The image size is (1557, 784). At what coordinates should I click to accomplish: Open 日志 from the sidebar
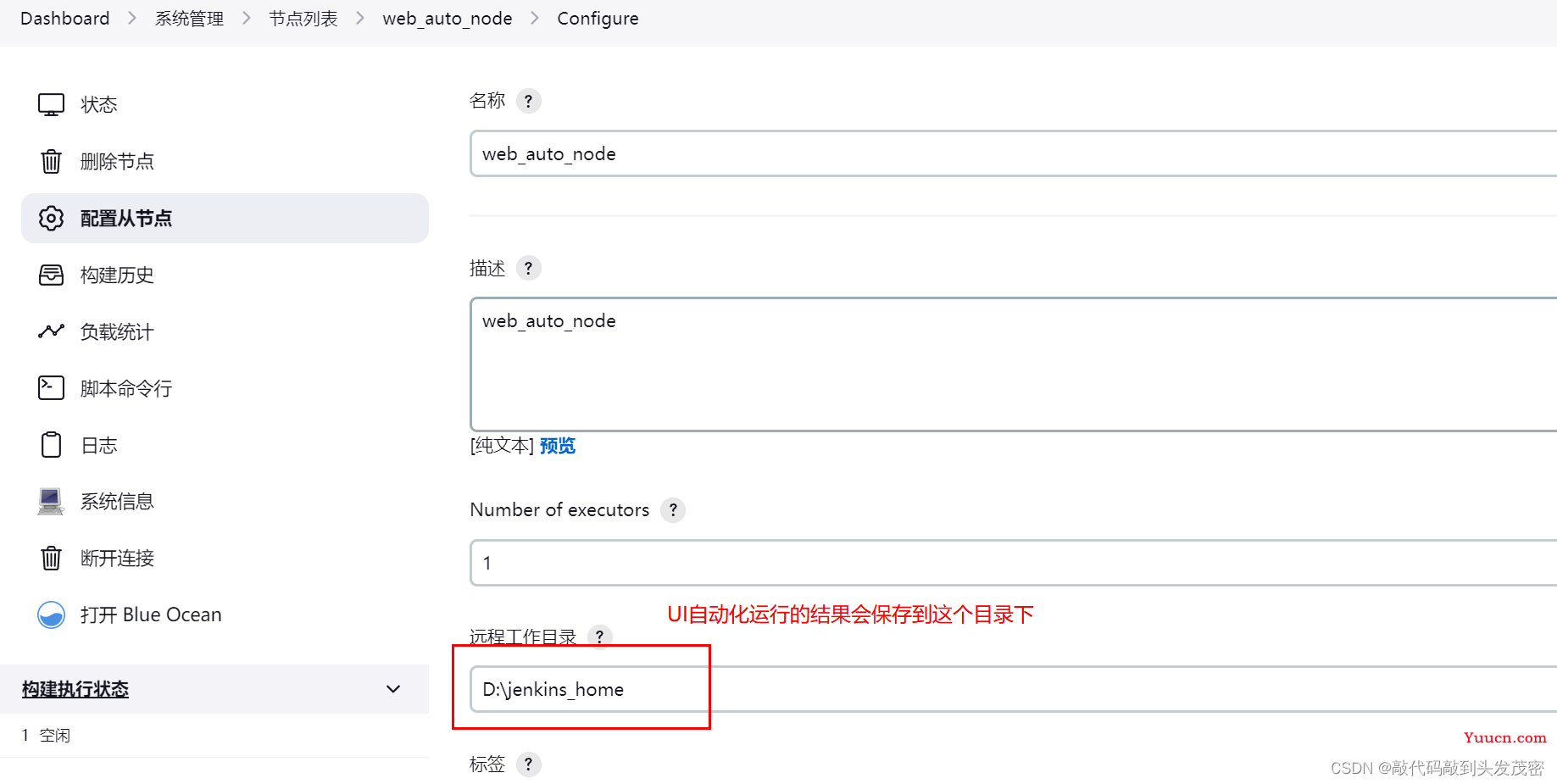(225, 445)
